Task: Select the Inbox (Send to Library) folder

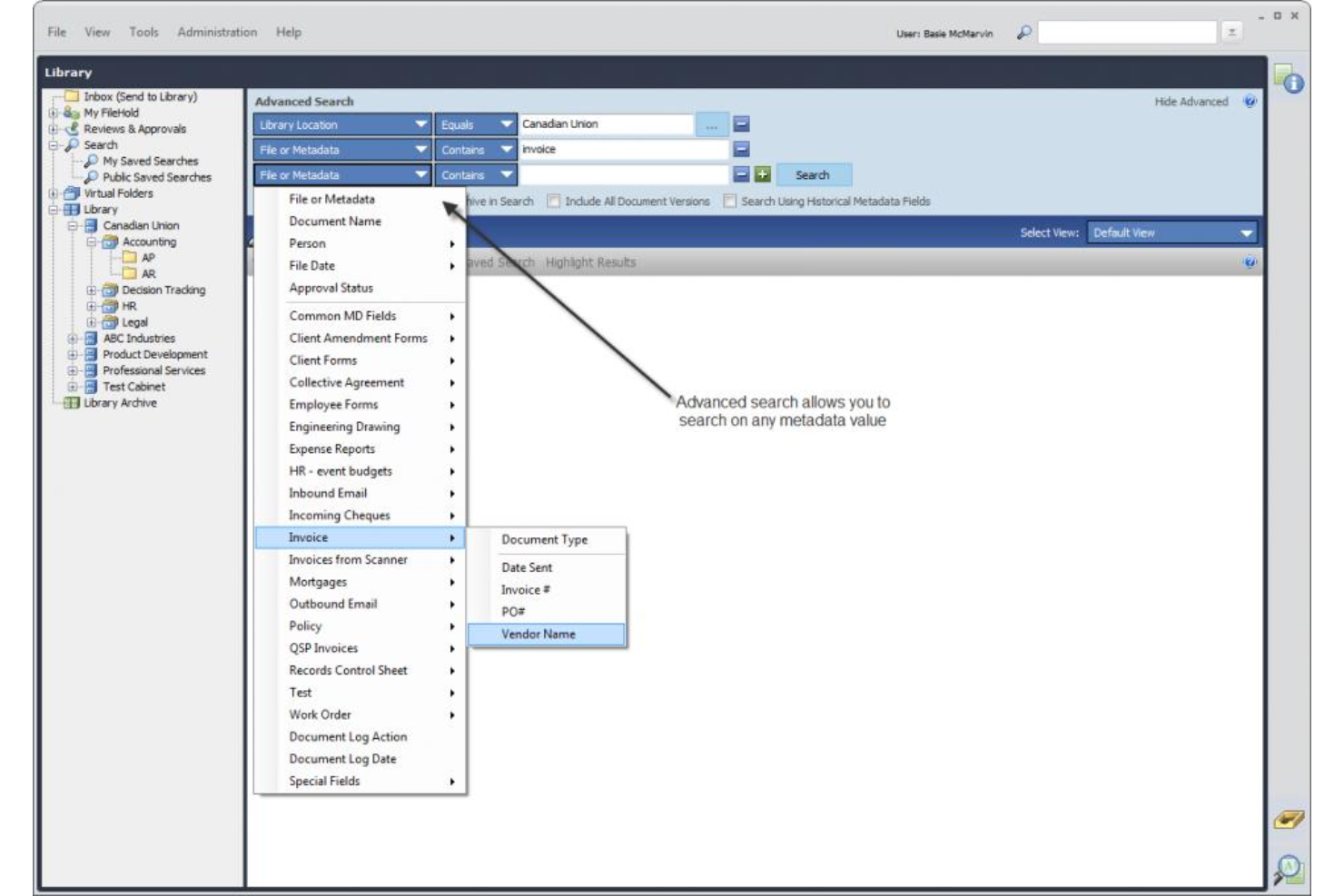Action: click(x=140, y=96)
